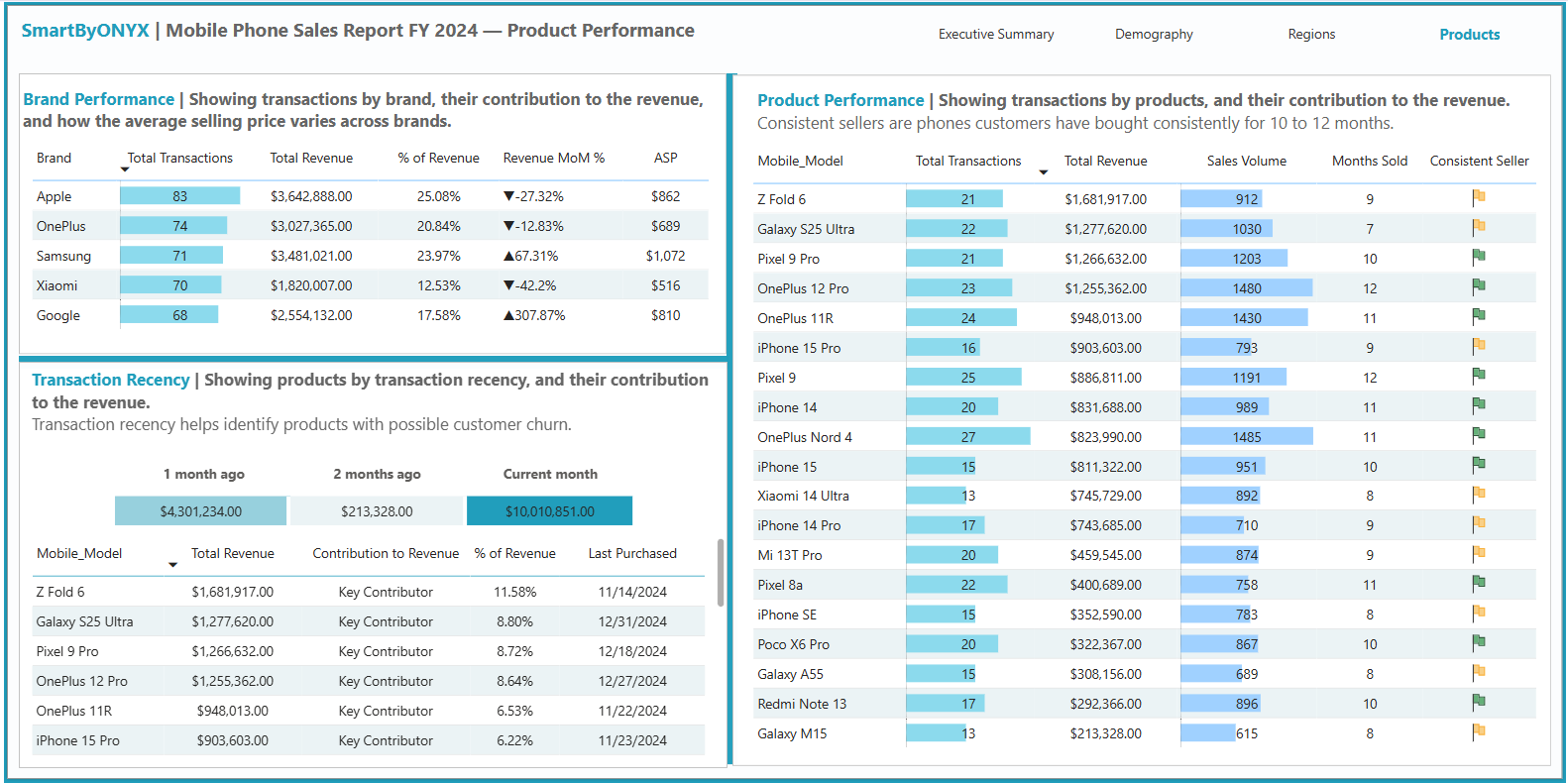Image resolution: width=1568 pixels, height=783 pixels.
Task: Click Pixel 9 Pro Key Contributor cell
Action: (x=386, y=651)
